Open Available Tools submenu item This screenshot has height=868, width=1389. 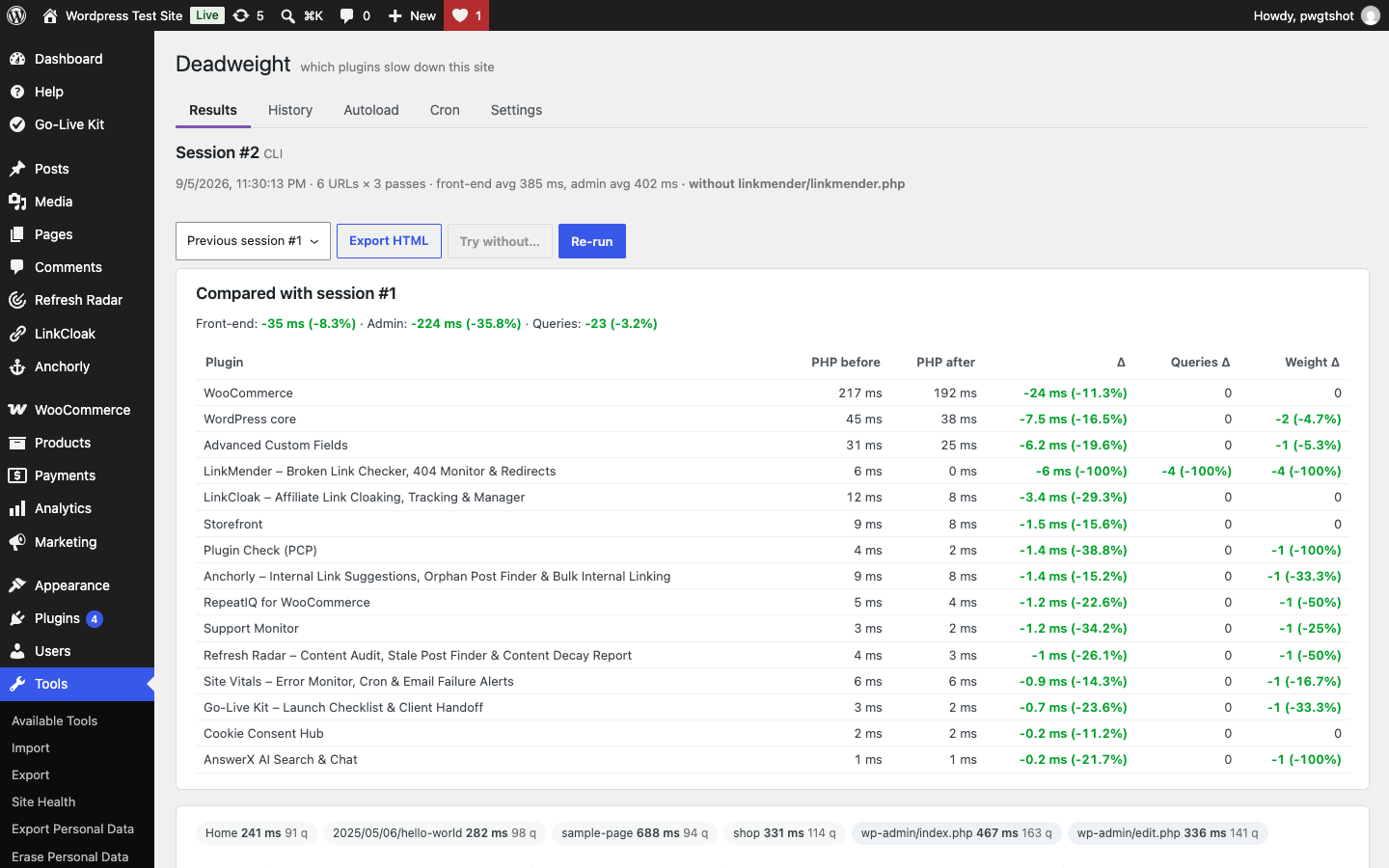[55, 720]
